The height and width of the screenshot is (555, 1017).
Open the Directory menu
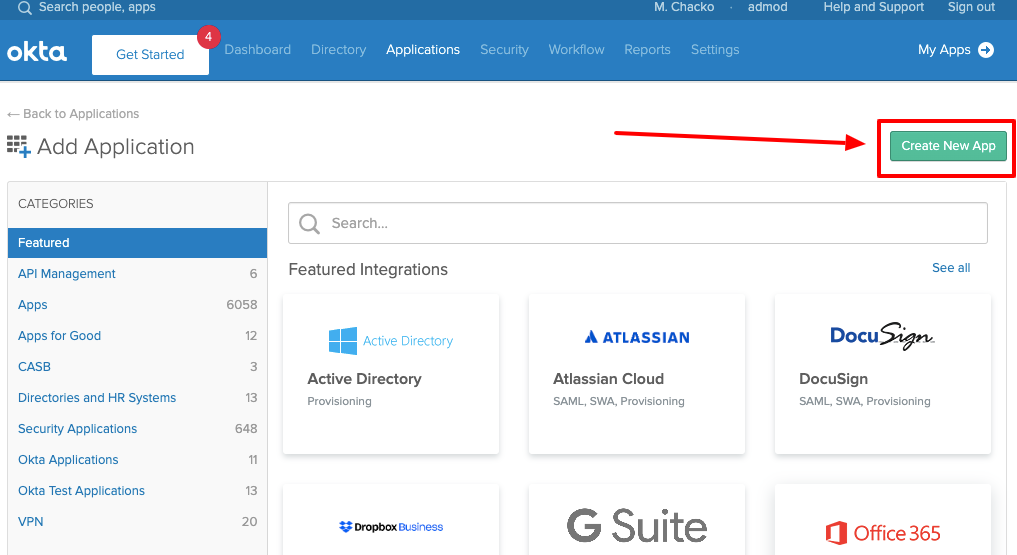coord(339,50)
